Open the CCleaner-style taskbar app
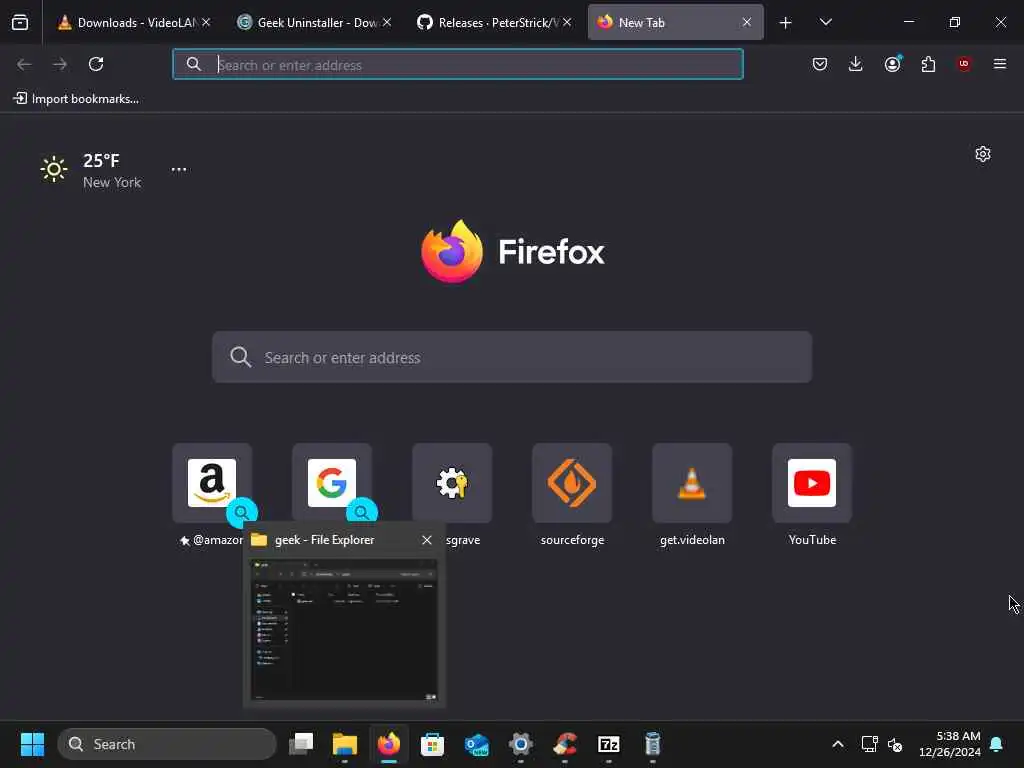Viewport: 1024px width, 768px height. click(x=565, y=744)
